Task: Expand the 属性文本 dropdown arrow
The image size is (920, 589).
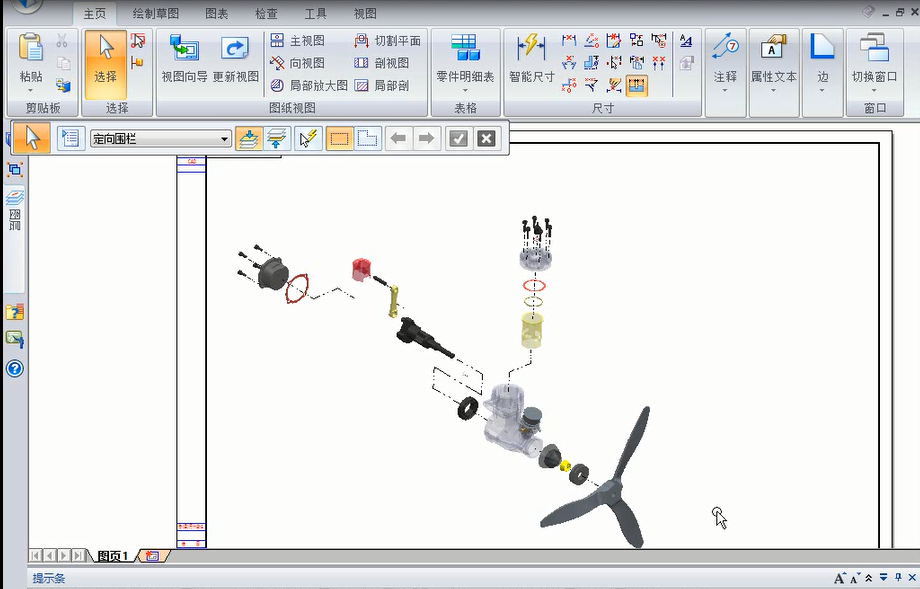Action: click(773, 91)
